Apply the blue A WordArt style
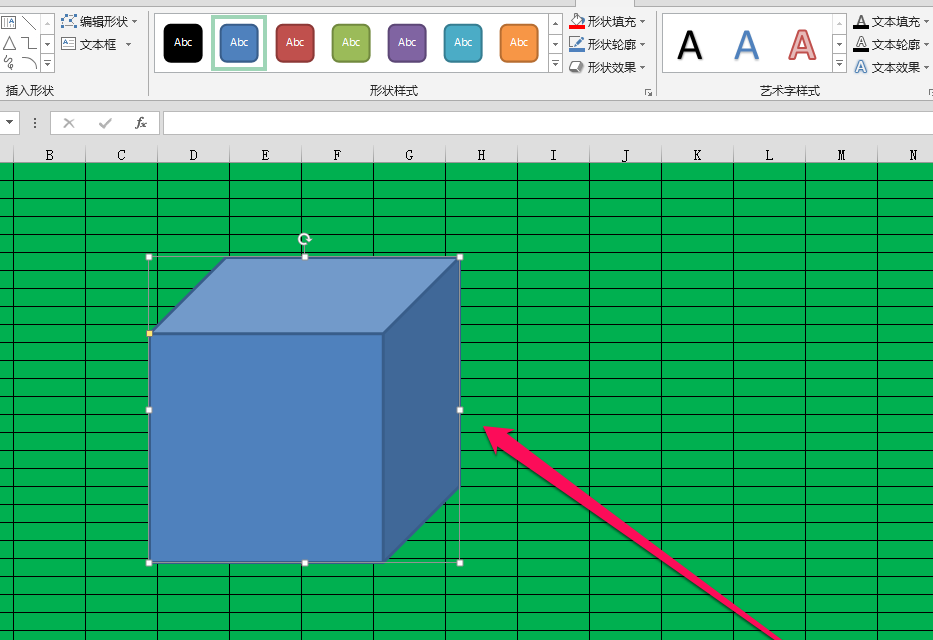This screenshot has height=640, width=933. [x=744, y=43]
